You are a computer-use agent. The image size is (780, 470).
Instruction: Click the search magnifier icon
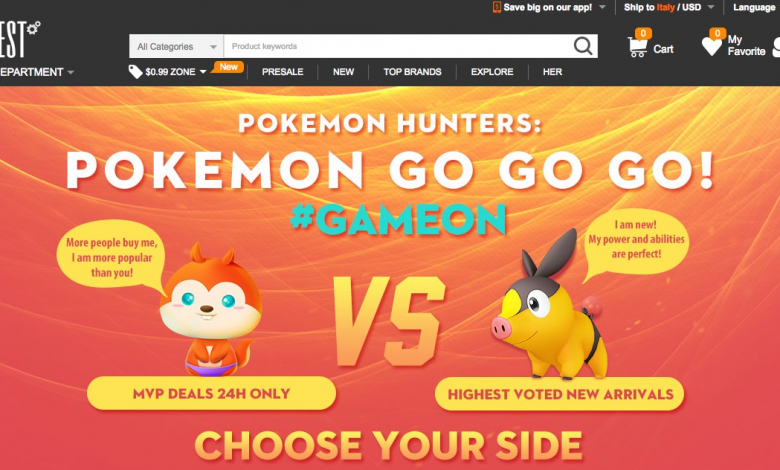pos(583,46)
